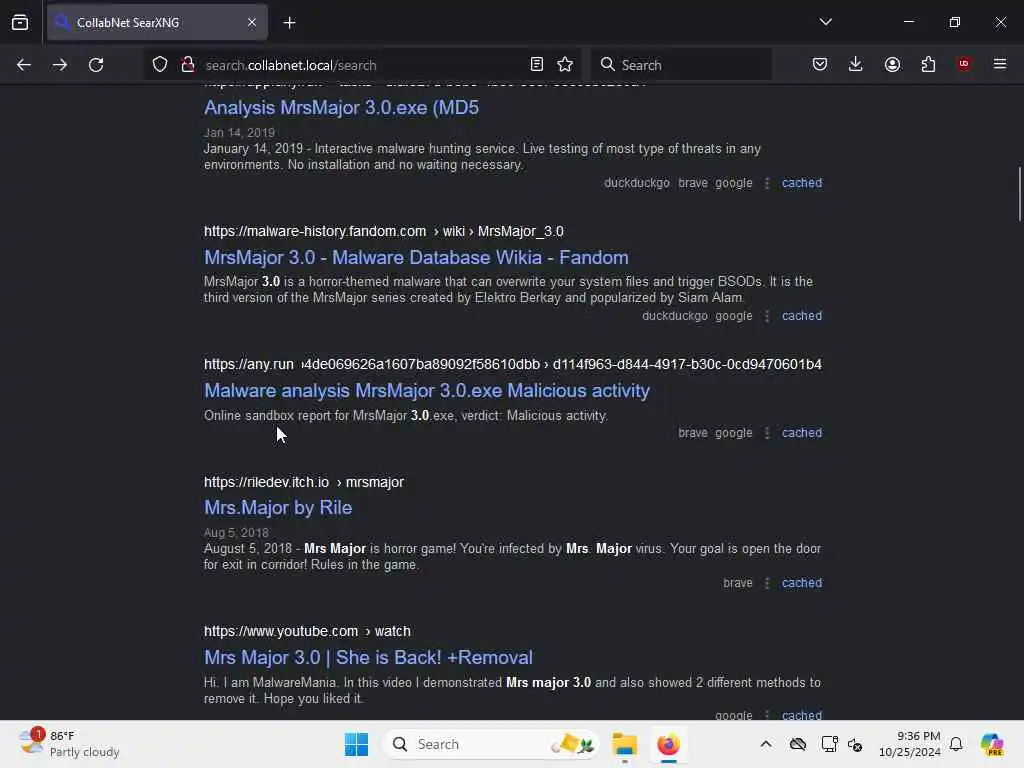1024x768 pixels.
Task: Open cached copy of Mrs.Major by Rile
Action: (x=801, y=583)
